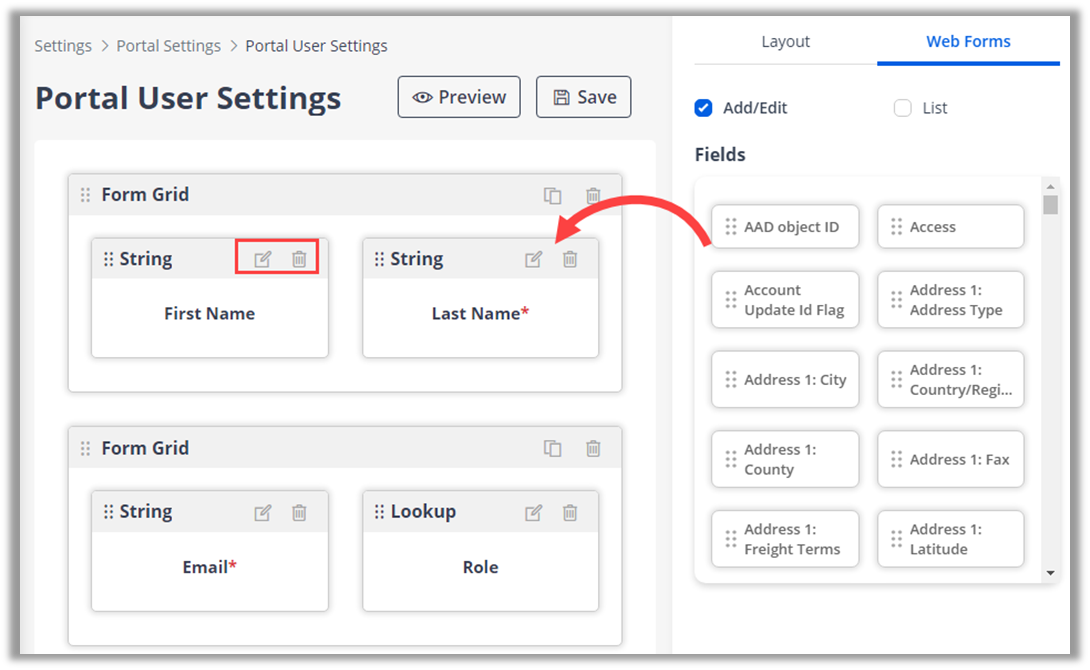Viewport: 1090px width, 670px height.
Task: Duplicate the top Form Grid
Action: [x=552, y=195]
